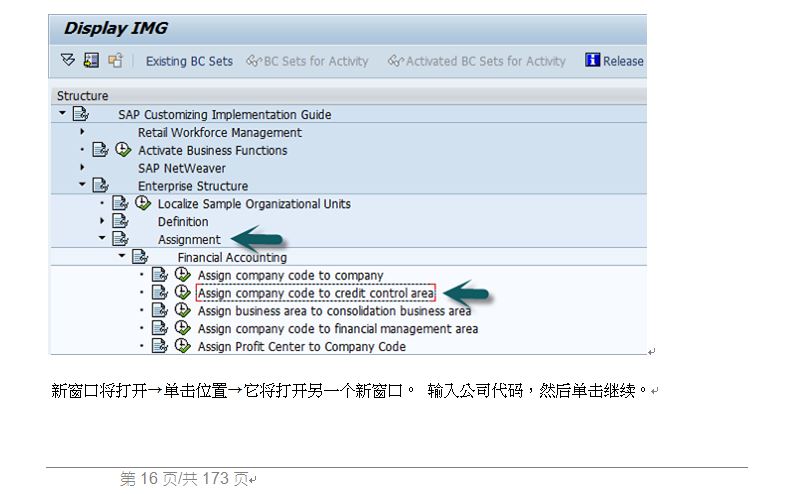Collapse Enterprise Structure node

pyautogui.click(x=82, y=184)
